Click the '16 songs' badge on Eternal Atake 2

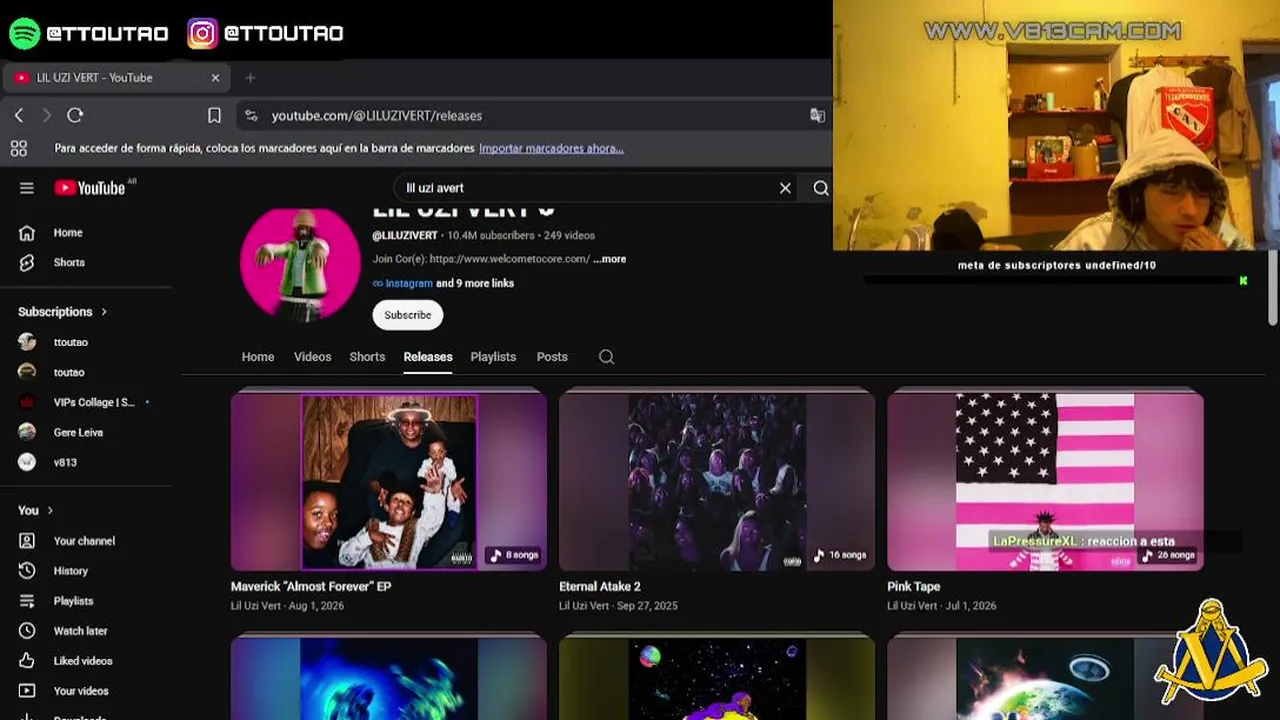pyautogui.click(x=840, y=555)
